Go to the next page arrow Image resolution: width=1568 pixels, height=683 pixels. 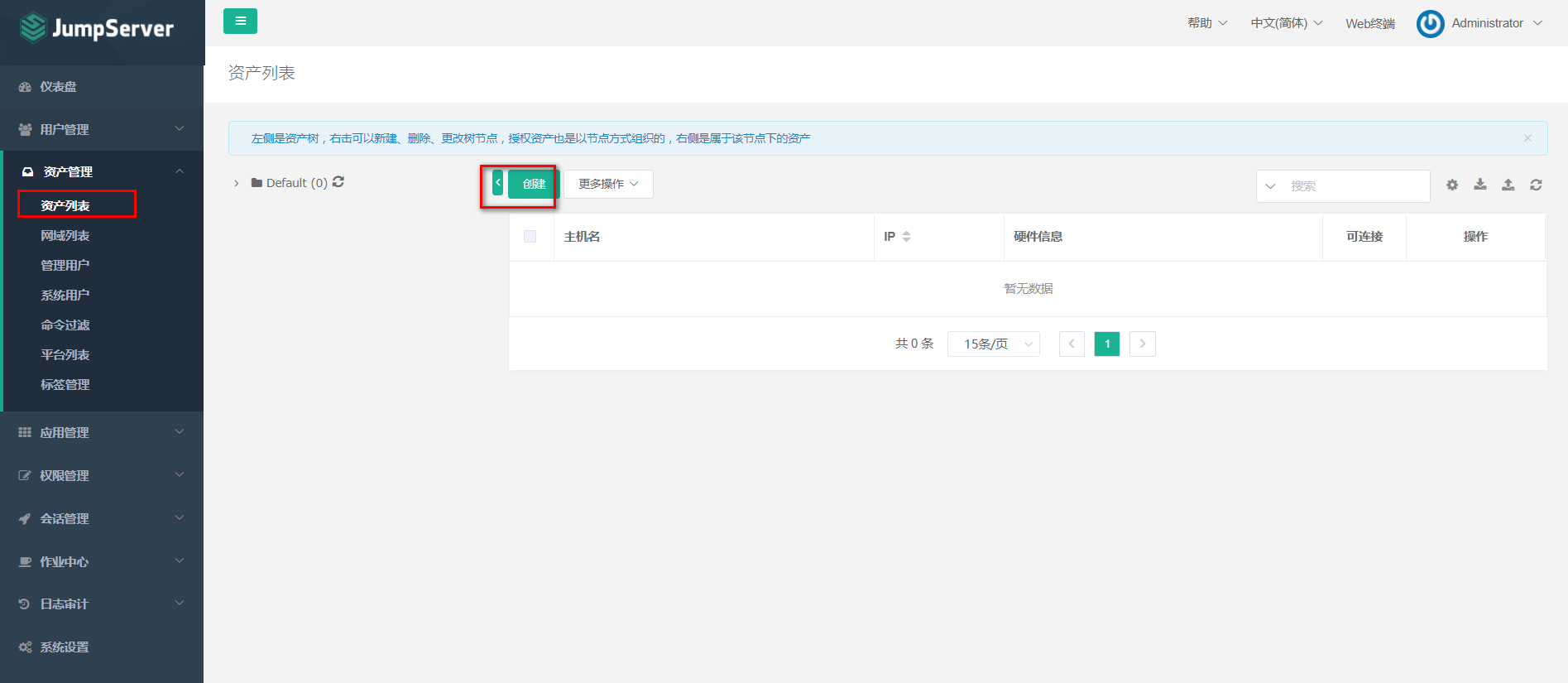[1143, 344]
